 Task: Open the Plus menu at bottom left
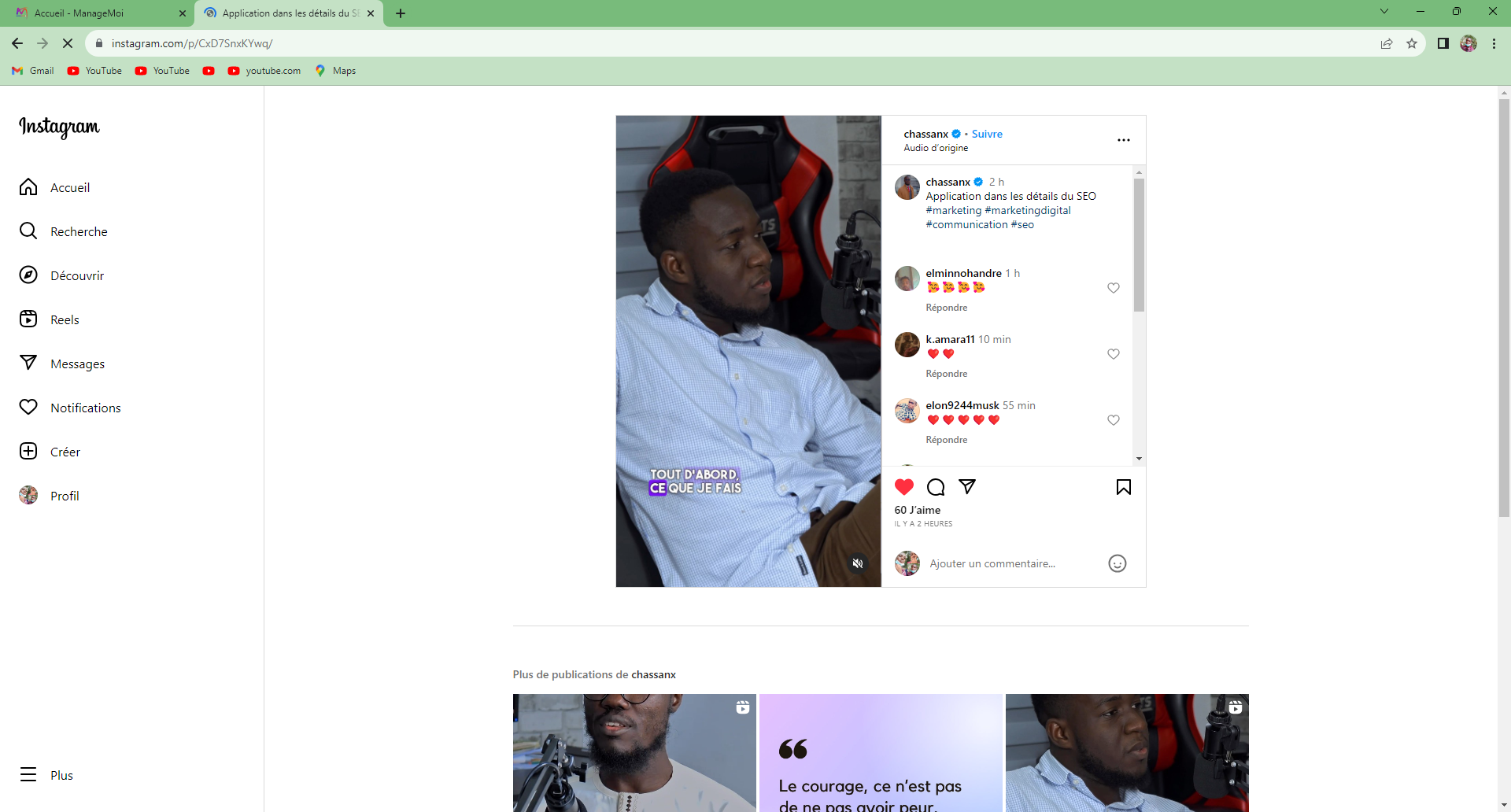pyautogui.click(x=61, y=775)
